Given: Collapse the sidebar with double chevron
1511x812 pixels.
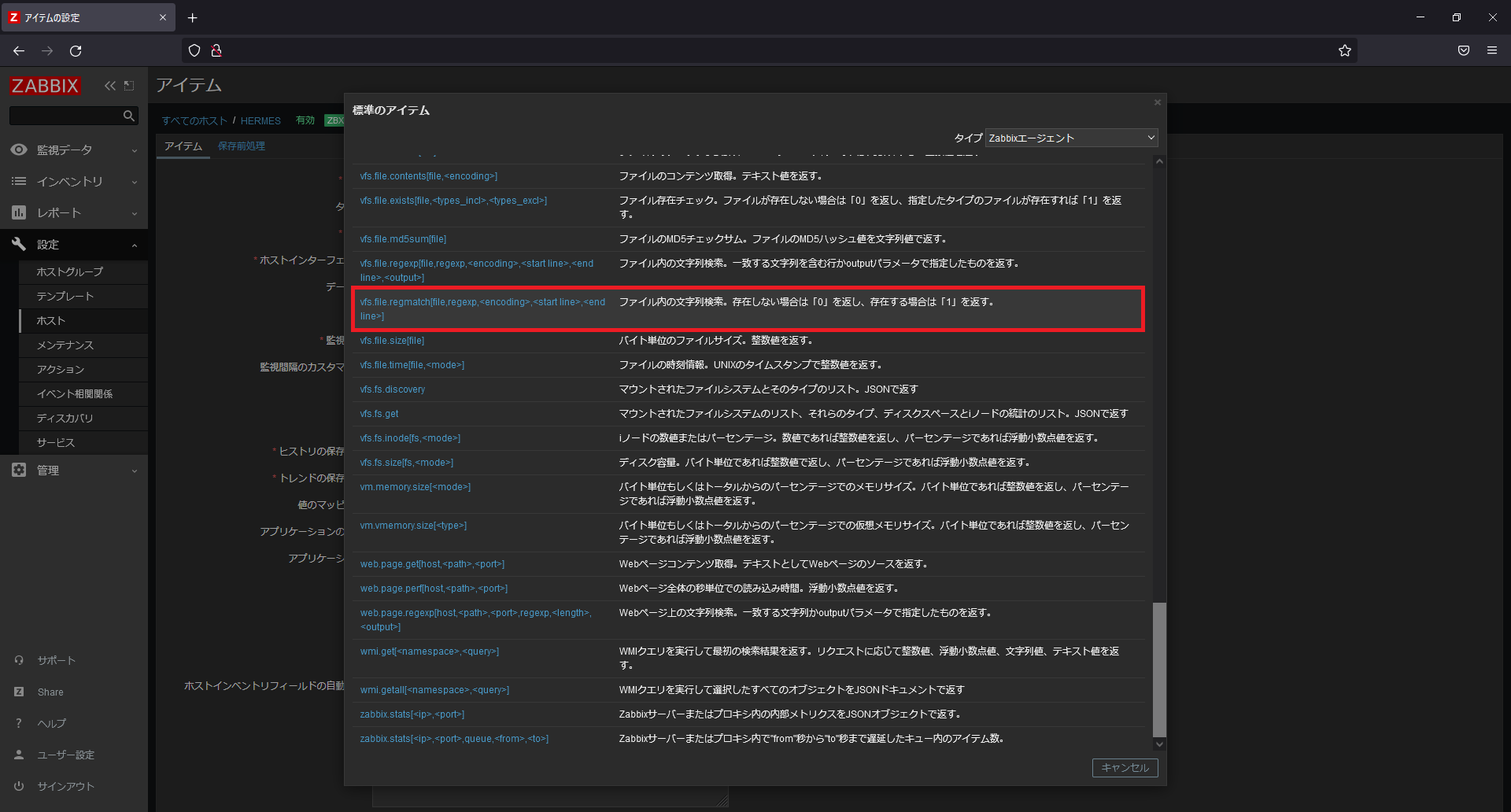Looking at the screenshot, I should [x=109, y=86].
